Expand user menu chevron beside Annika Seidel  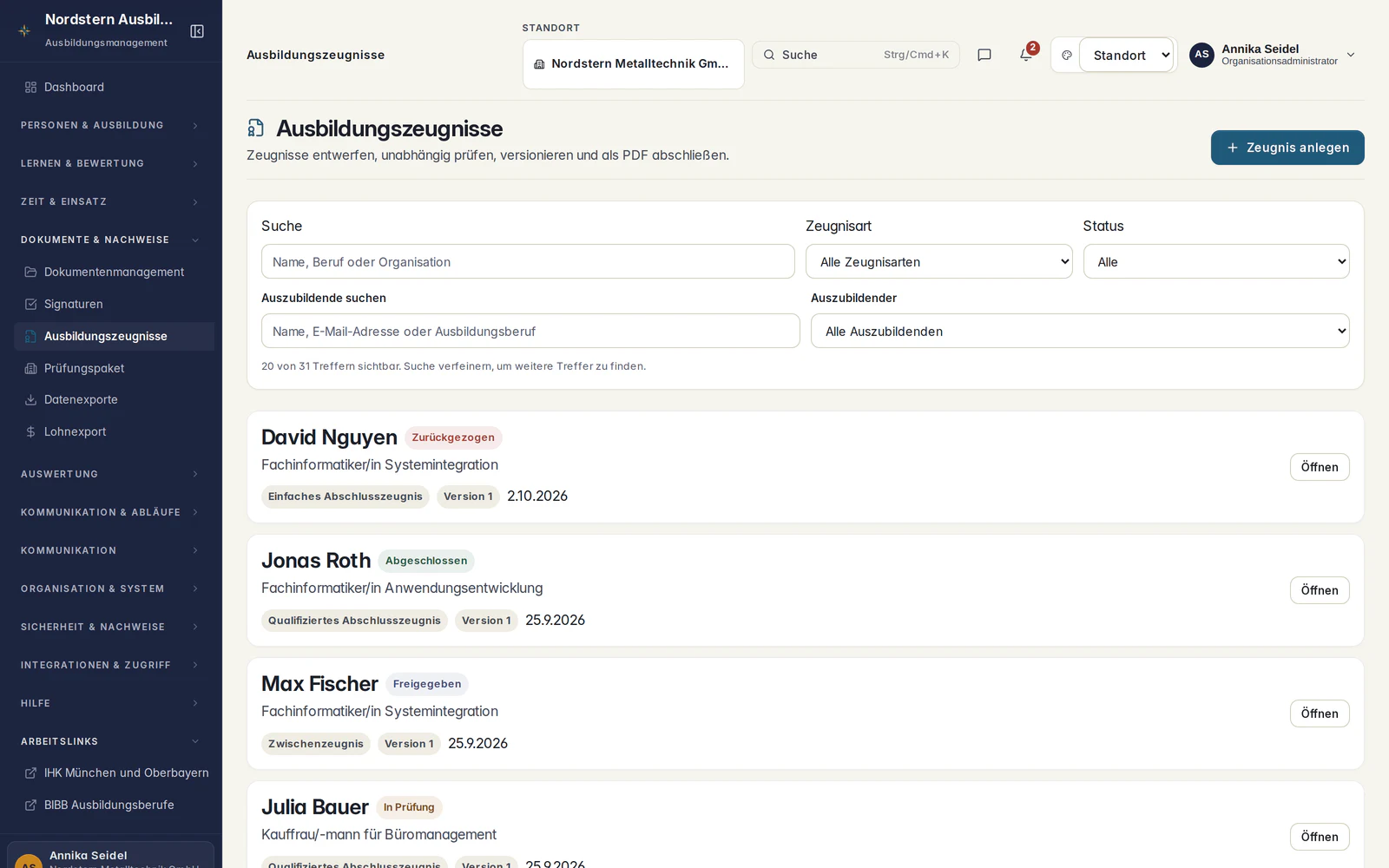pyautogui.click(x=1351, y=55)
